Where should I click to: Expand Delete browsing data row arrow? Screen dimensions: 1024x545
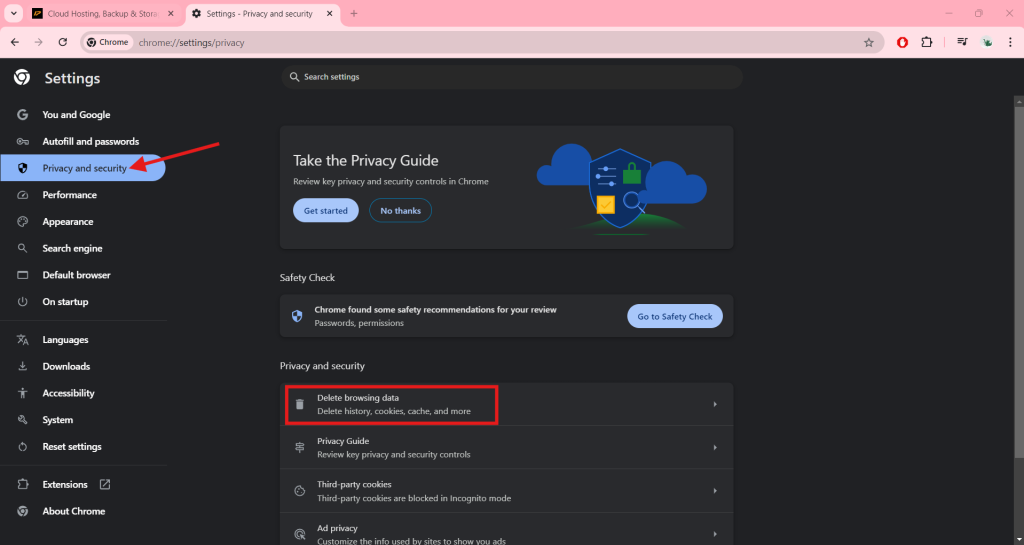[715, 404]
